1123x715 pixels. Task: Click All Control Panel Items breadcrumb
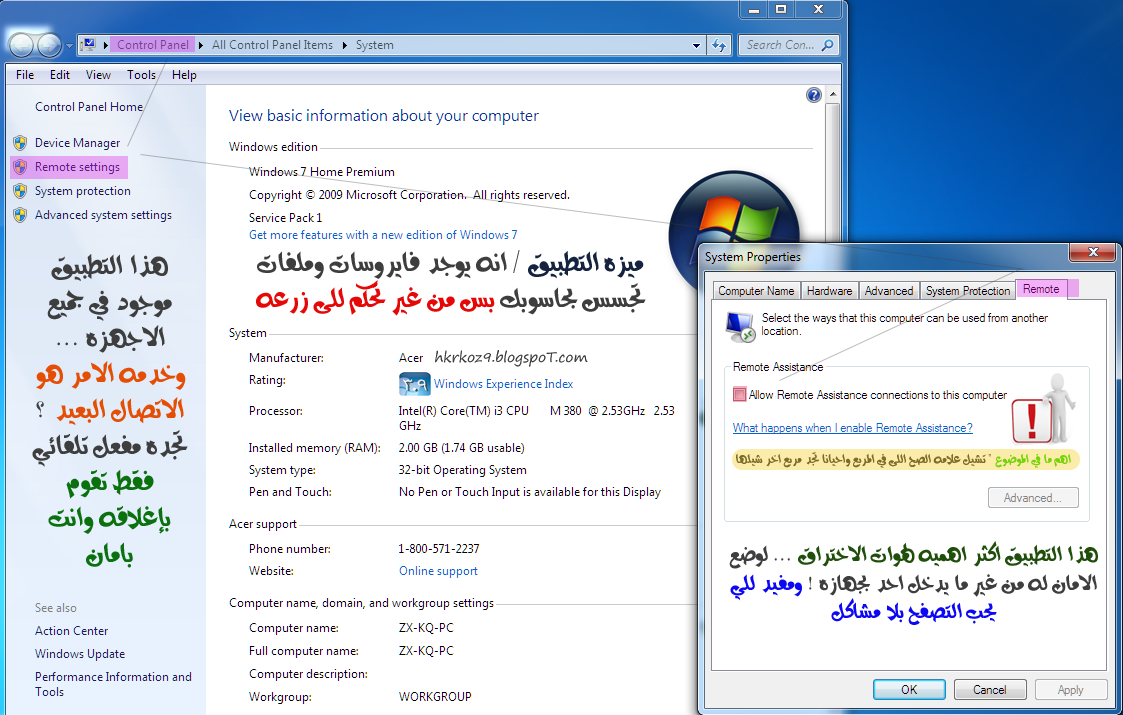pos(272,45)
